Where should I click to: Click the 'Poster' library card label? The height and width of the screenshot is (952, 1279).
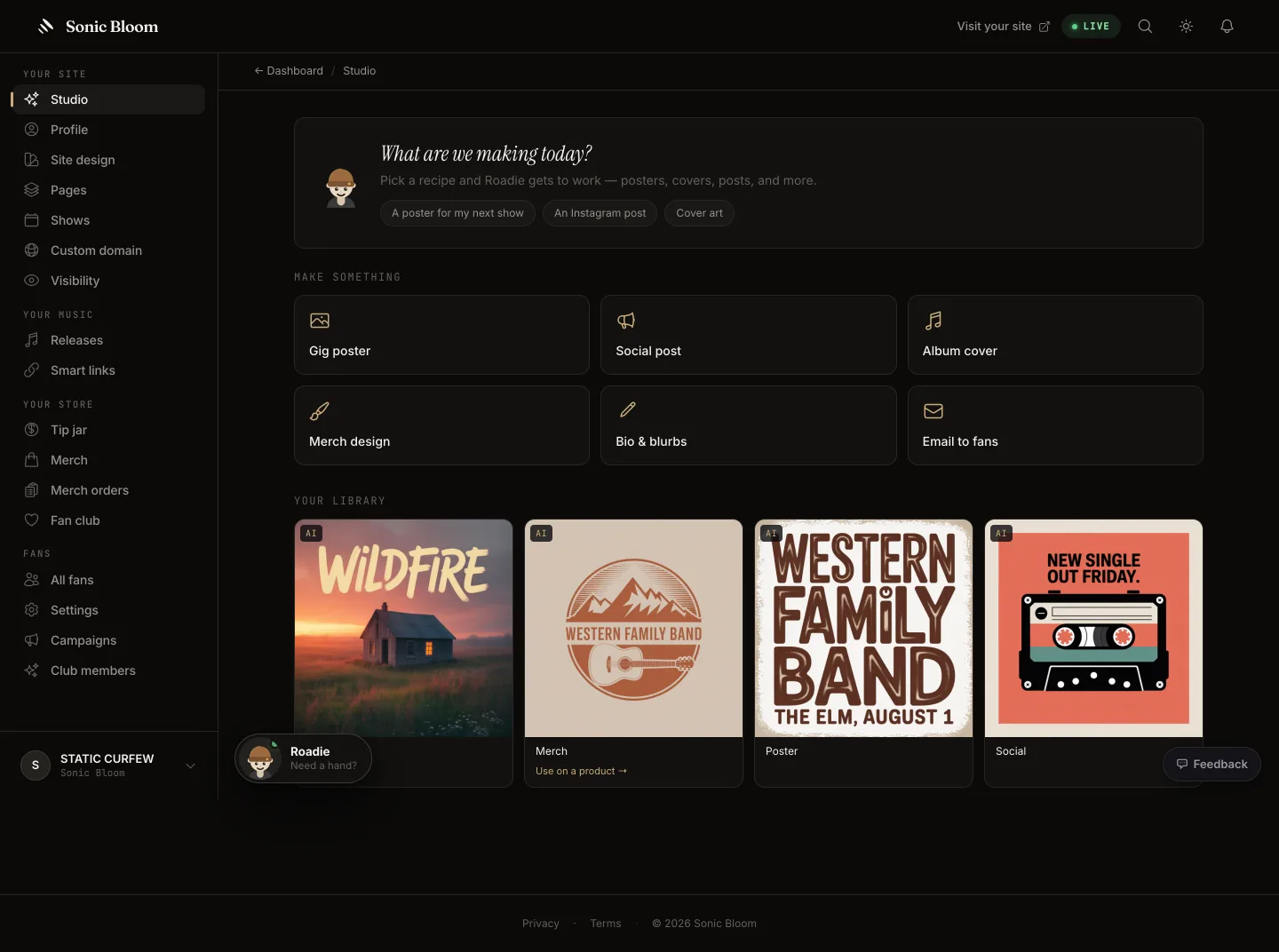[x=782, y=751]
